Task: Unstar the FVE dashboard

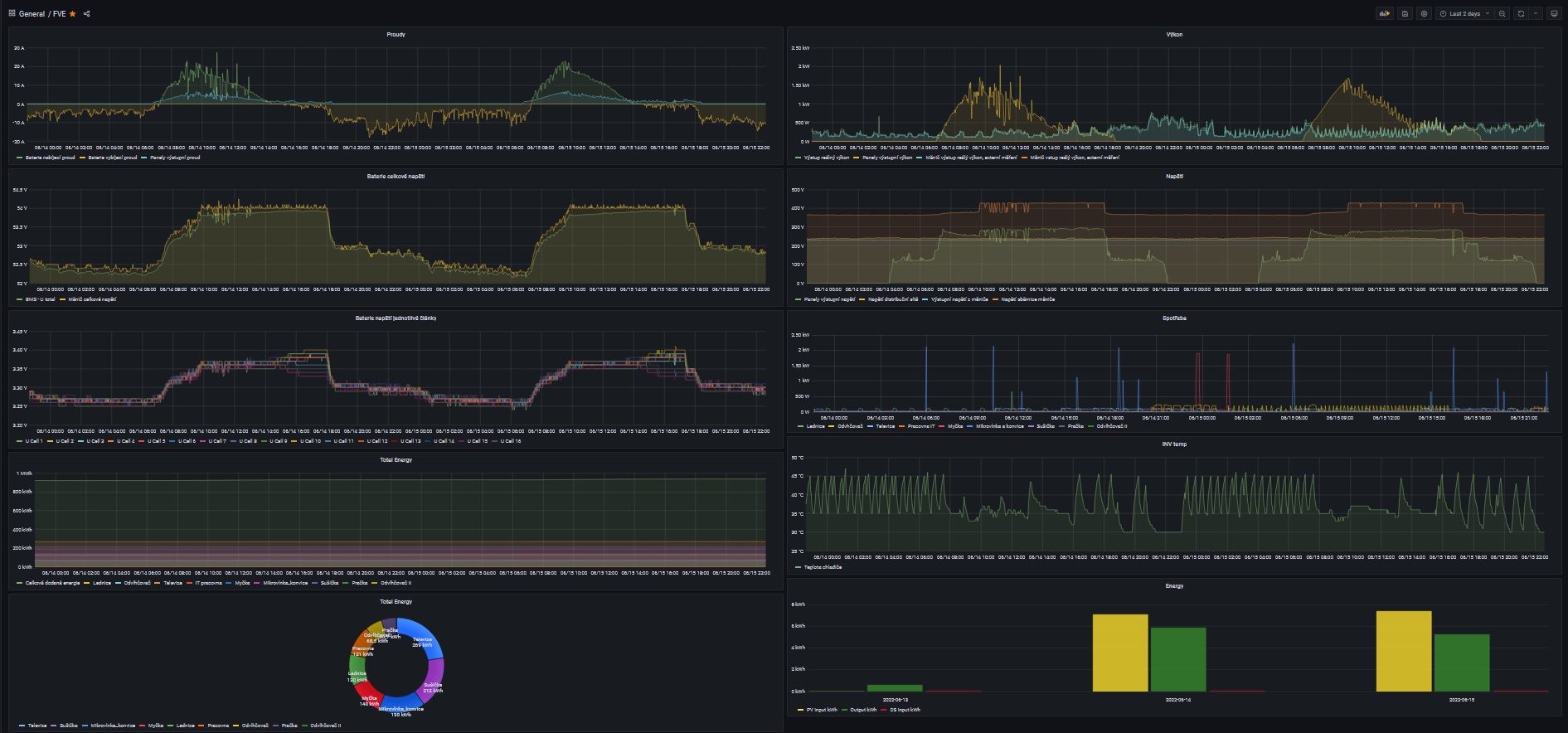Action: click(x=73, y=14)
